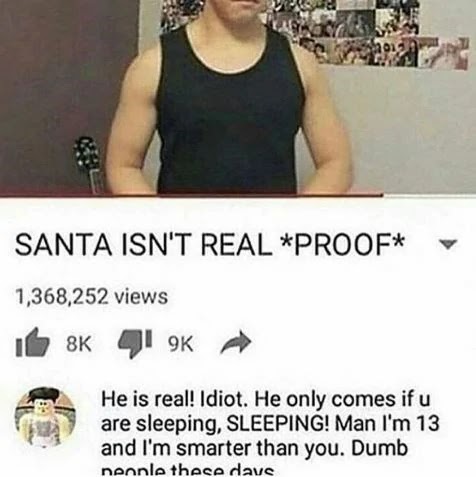The height and width of the screenshot is (477, 476).
Task: Jump to the unplayed gray end of the progress bar
Action: 430,195
